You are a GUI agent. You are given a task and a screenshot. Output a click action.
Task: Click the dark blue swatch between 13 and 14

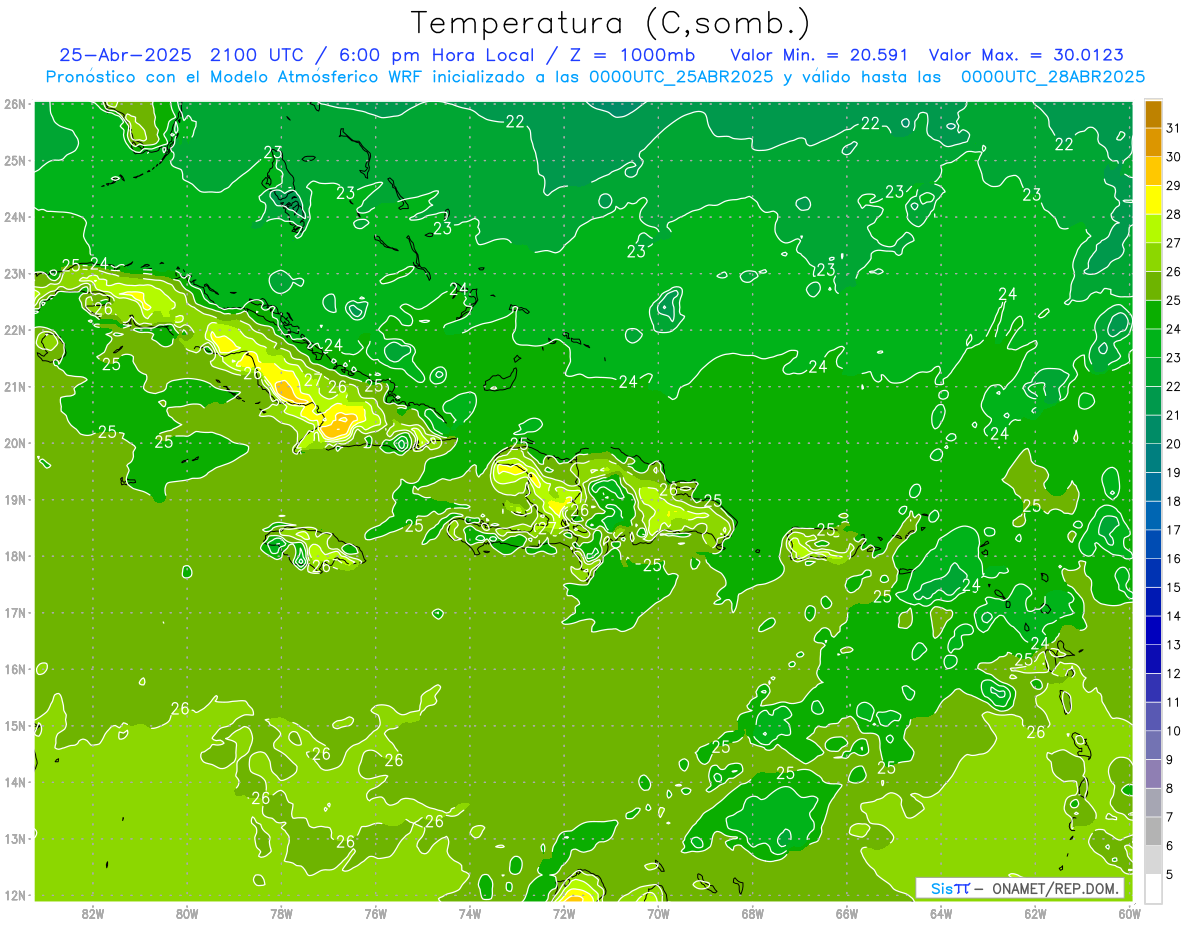1153,630
